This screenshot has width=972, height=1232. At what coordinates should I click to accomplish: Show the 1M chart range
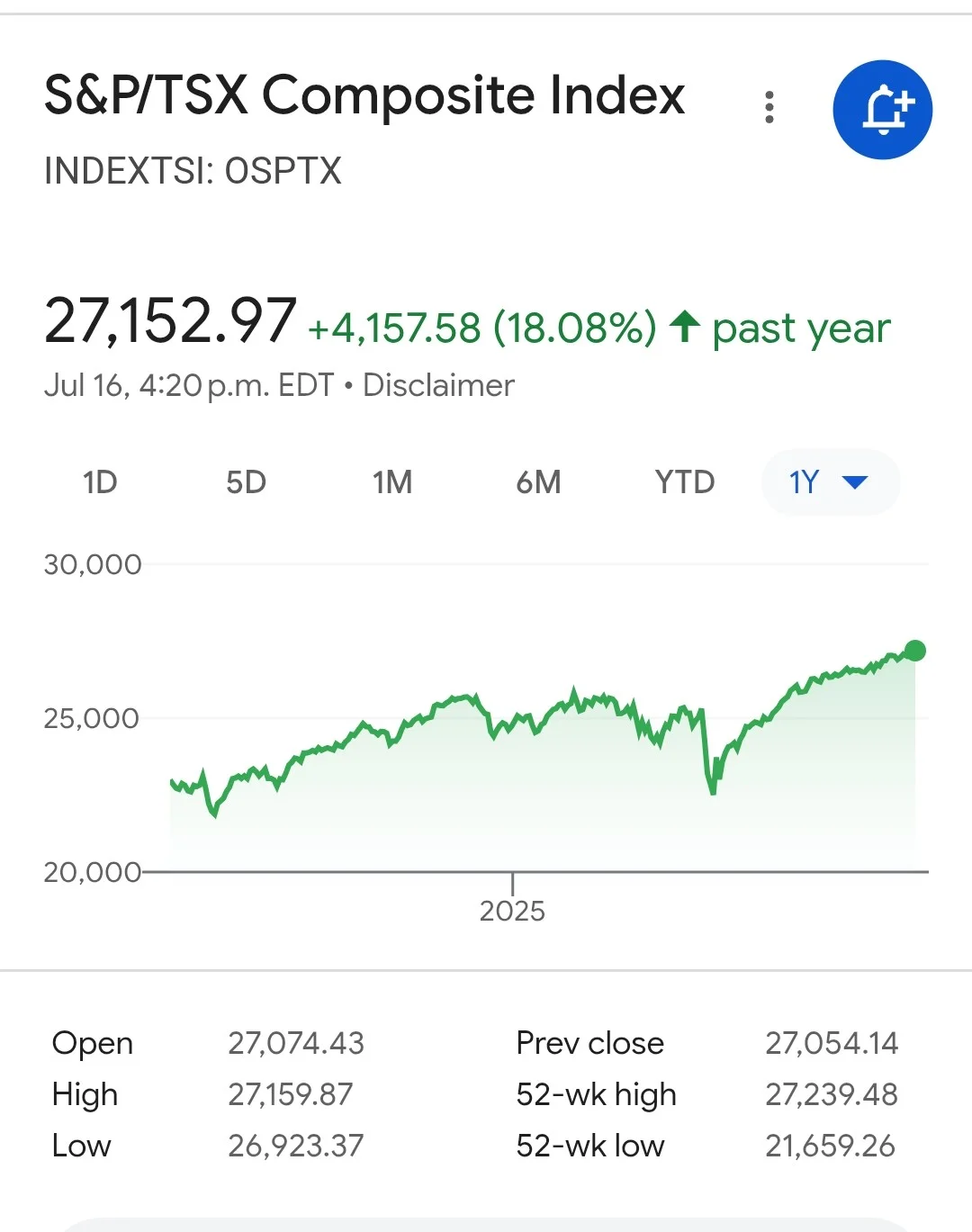(x=392, y=482)
